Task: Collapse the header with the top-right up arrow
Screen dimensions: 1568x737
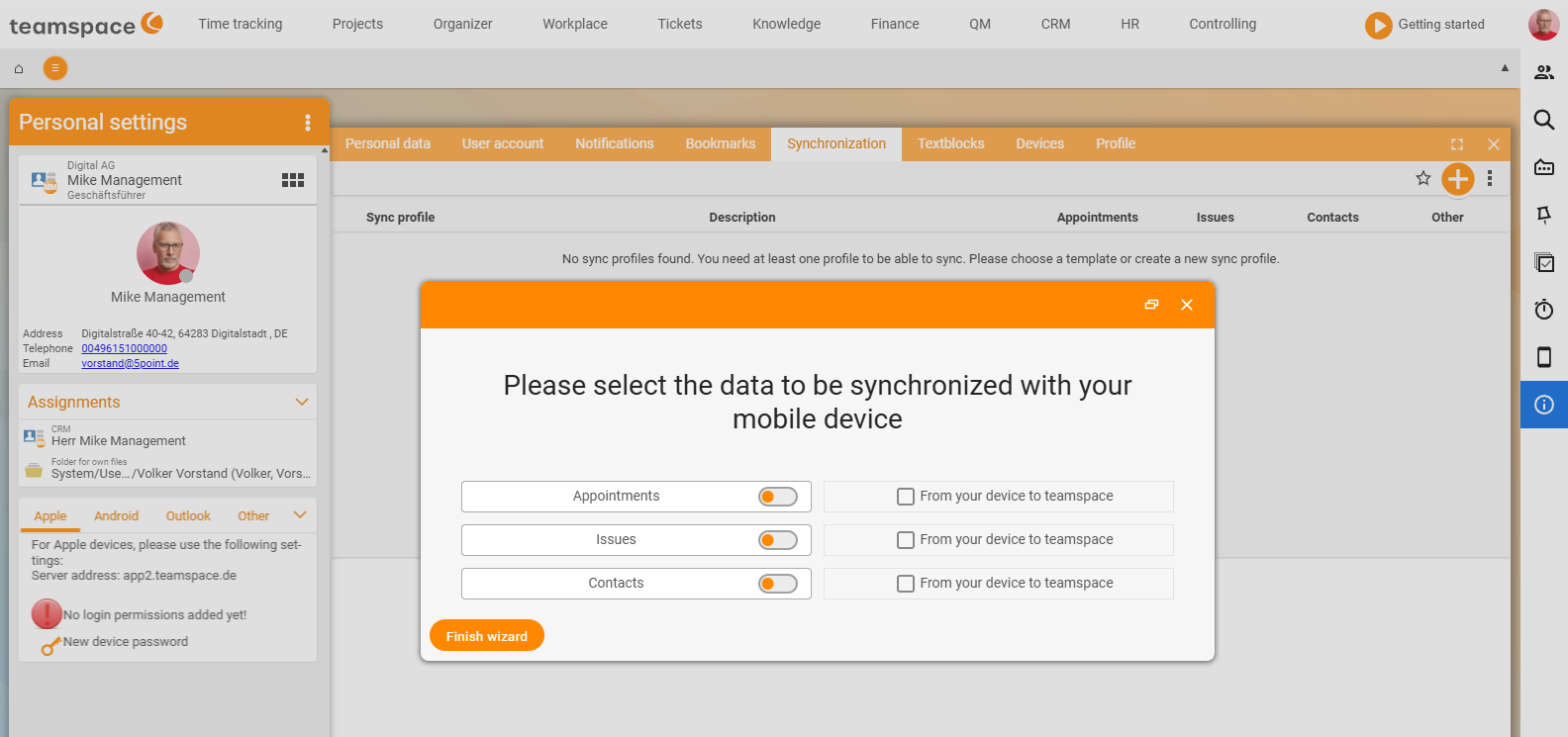Action: 1505,68
